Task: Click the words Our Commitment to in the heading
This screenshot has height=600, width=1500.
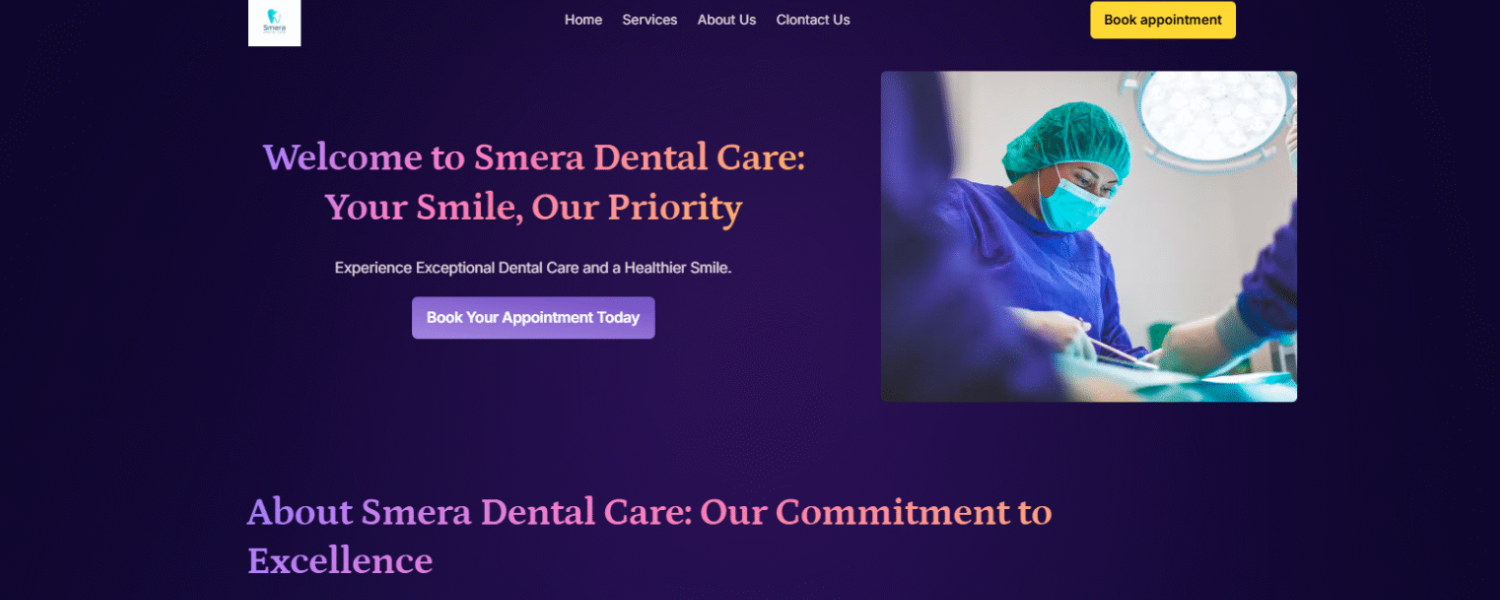Action: (876, 512)
